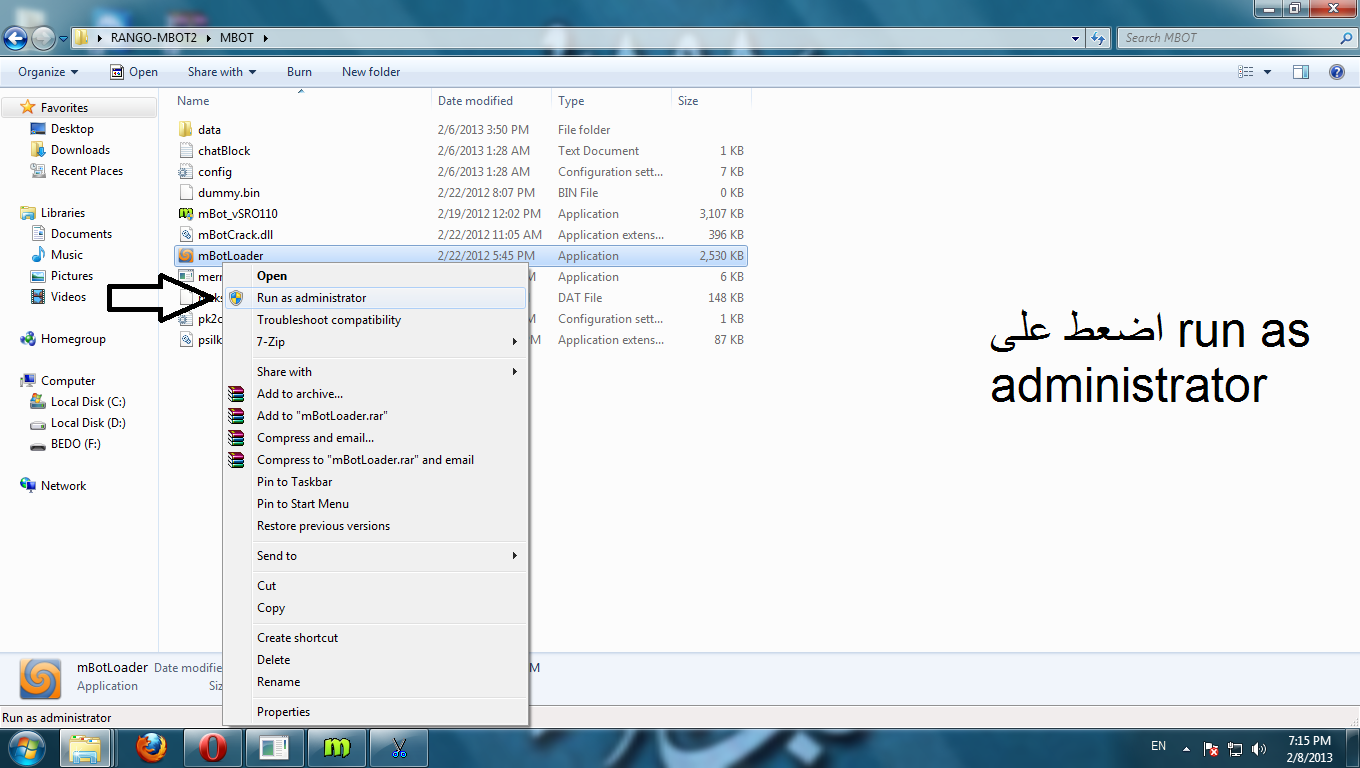Image resolution: width=1360 pixels, height=768 pixels.
Task: Select Libraries in the navigation pane
Action: pyautogui.click(x=63, y=213)
